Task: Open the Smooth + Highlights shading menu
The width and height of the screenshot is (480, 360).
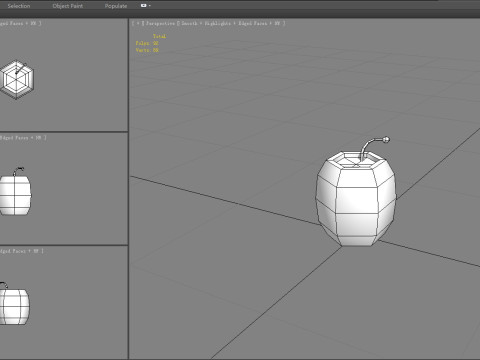Action: click(206, 23)
